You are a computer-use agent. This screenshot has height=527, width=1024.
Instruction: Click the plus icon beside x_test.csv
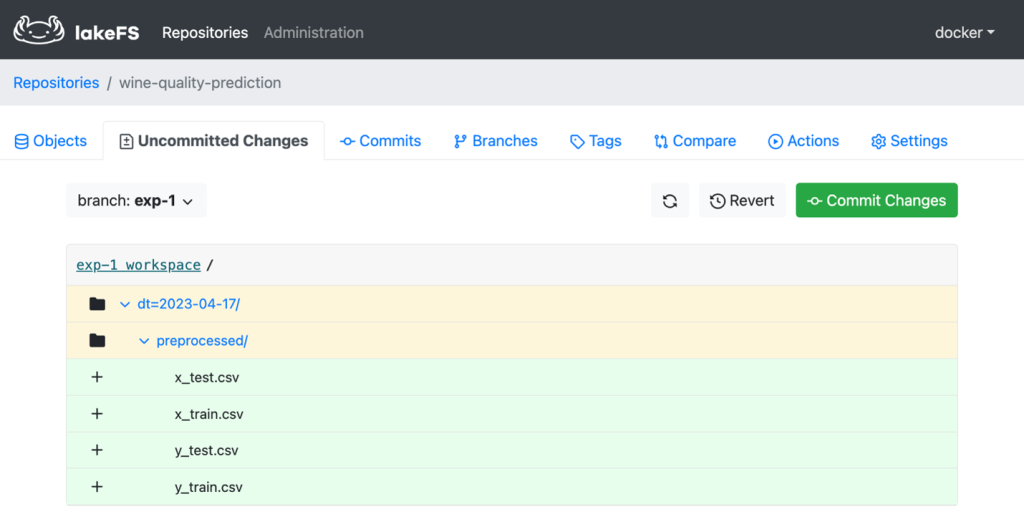(97, 377)
